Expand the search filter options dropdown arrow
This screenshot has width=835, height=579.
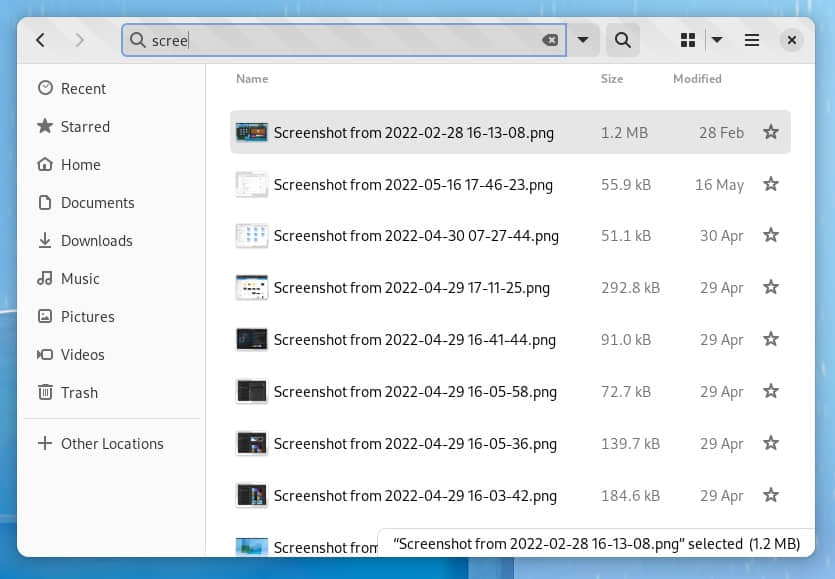(x=583, y=40)
